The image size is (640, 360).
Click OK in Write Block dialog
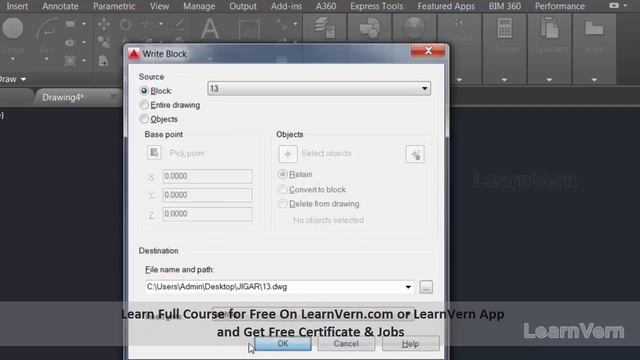(x=283, y=344)
